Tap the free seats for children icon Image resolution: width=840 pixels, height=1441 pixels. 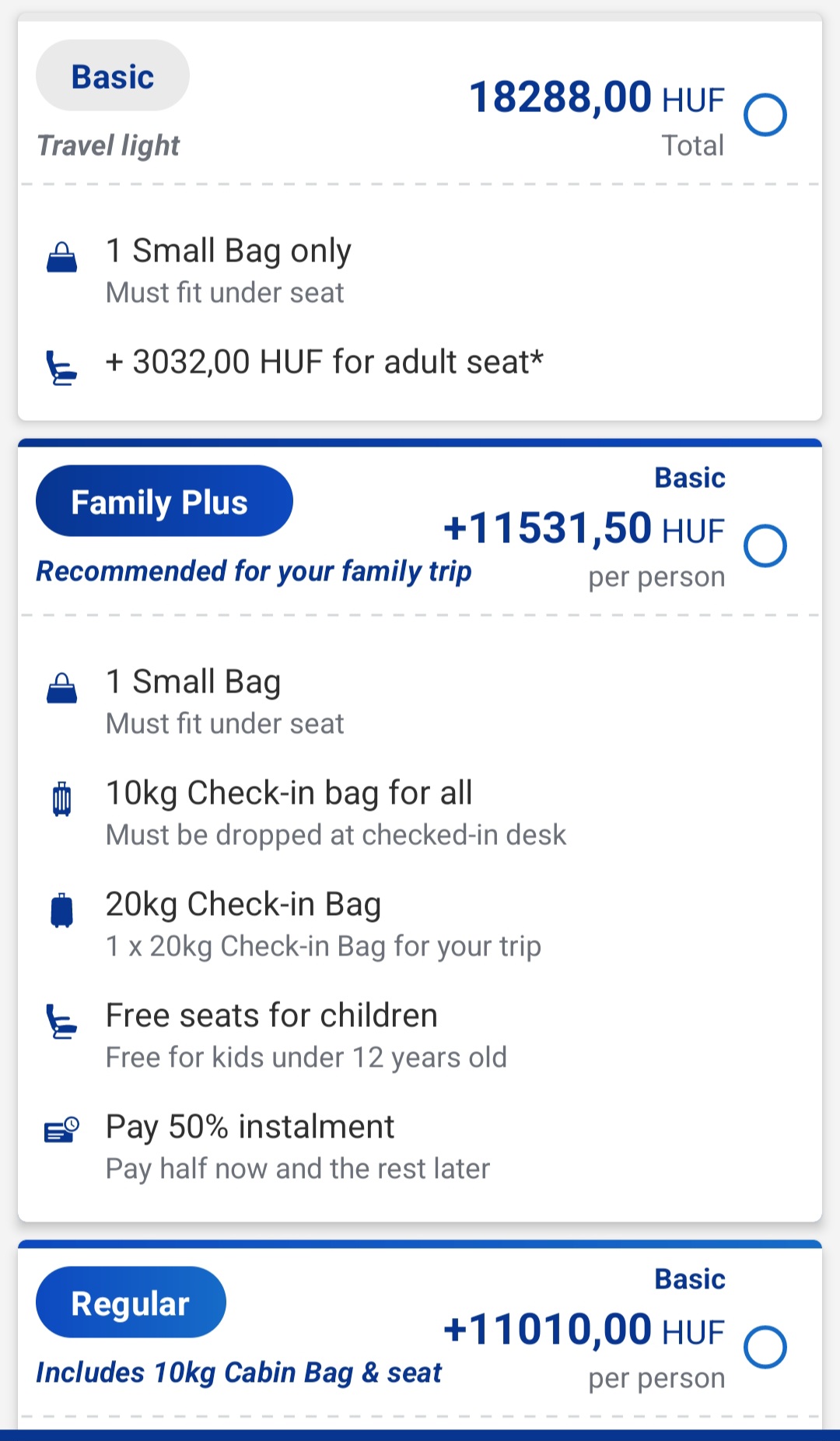click(x=61, y=1022)
